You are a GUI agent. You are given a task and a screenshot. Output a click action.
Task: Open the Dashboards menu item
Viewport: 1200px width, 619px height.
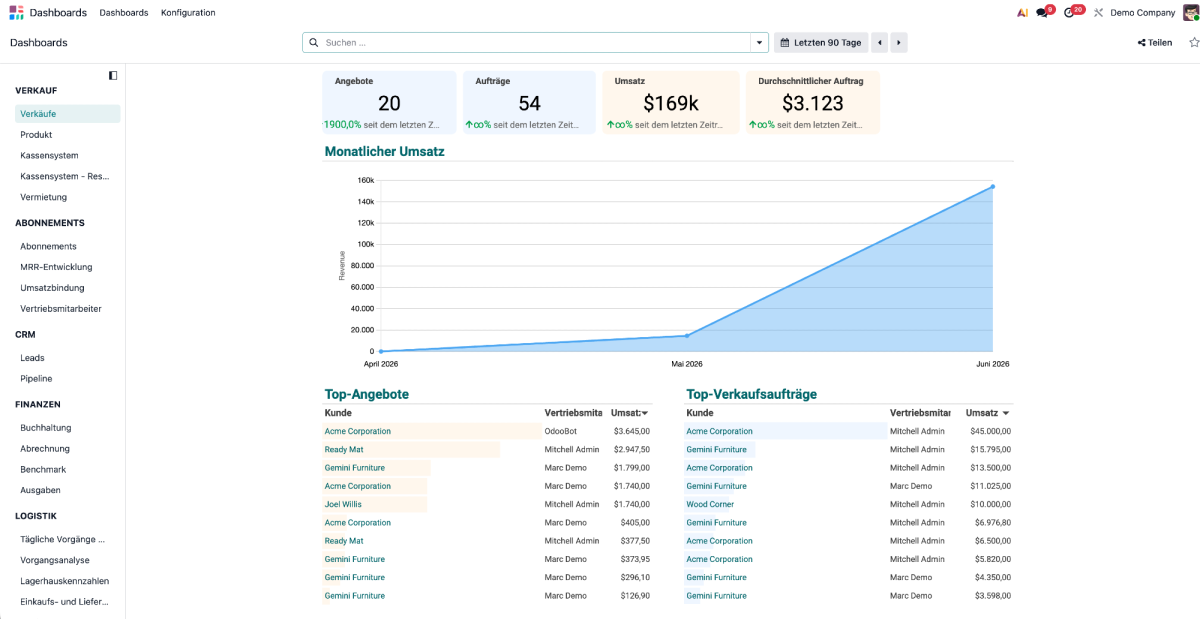point(124,13)
